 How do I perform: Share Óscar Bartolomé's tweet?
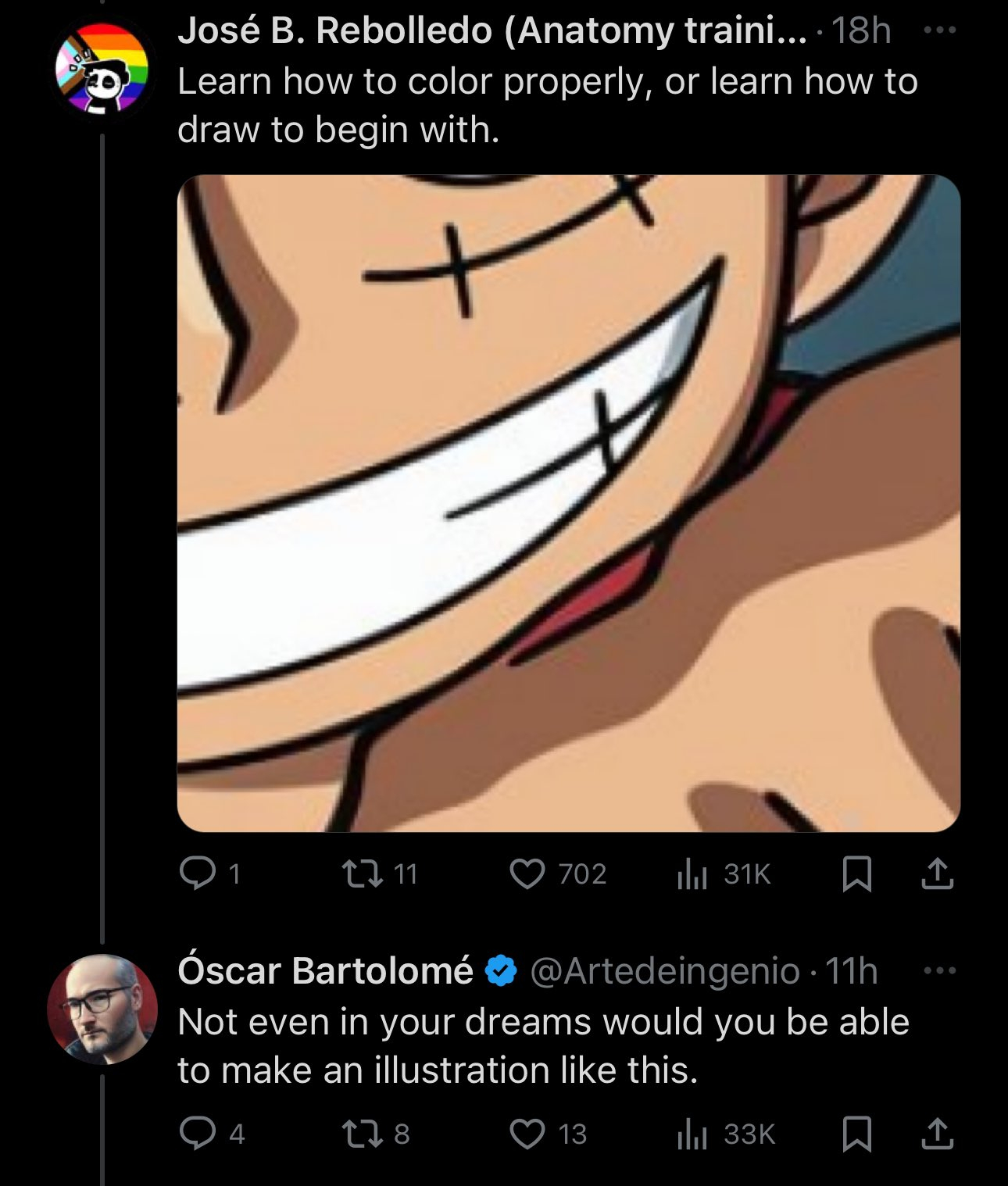point(937,1134)
